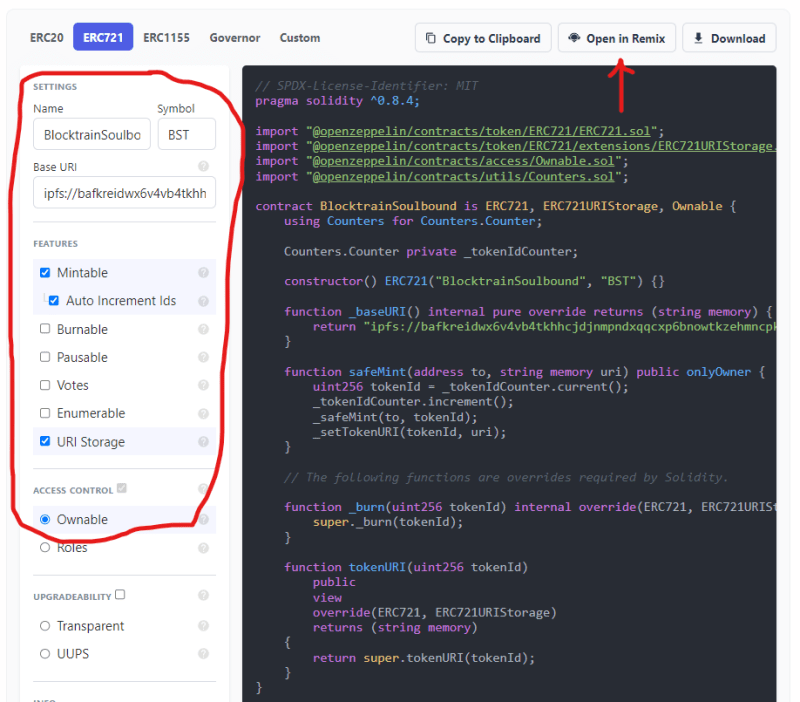Viewport: 800px width, 702px height.
Task: Click the tokenURI function declaration
Action: 406,567
